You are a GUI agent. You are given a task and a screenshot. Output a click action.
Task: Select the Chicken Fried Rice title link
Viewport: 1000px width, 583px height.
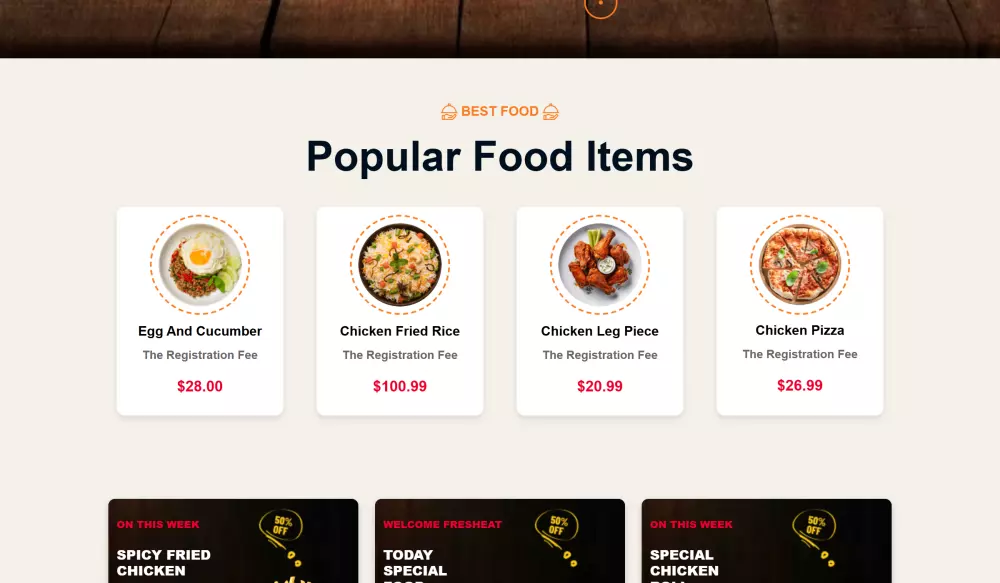pos(400,331)
